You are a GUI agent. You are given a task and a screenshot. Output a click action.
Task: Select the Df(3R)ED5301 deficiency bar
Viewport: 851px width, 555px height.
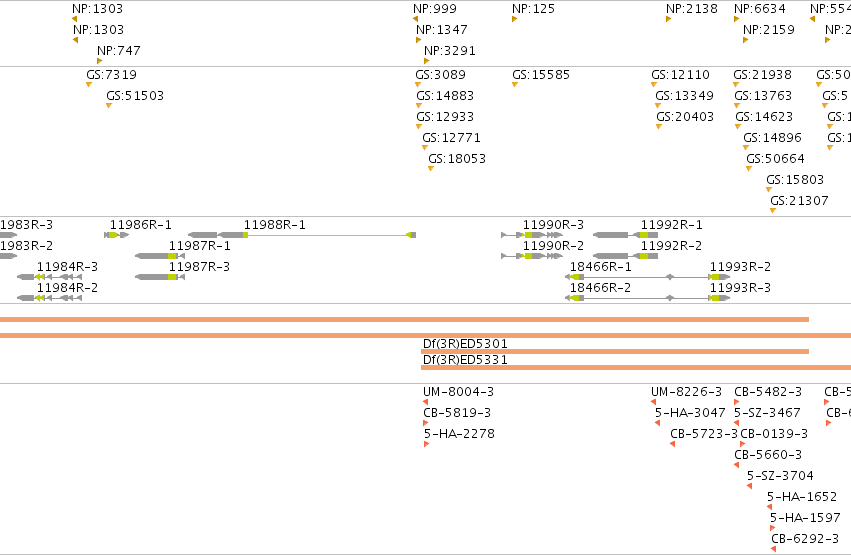click(615, 352)
